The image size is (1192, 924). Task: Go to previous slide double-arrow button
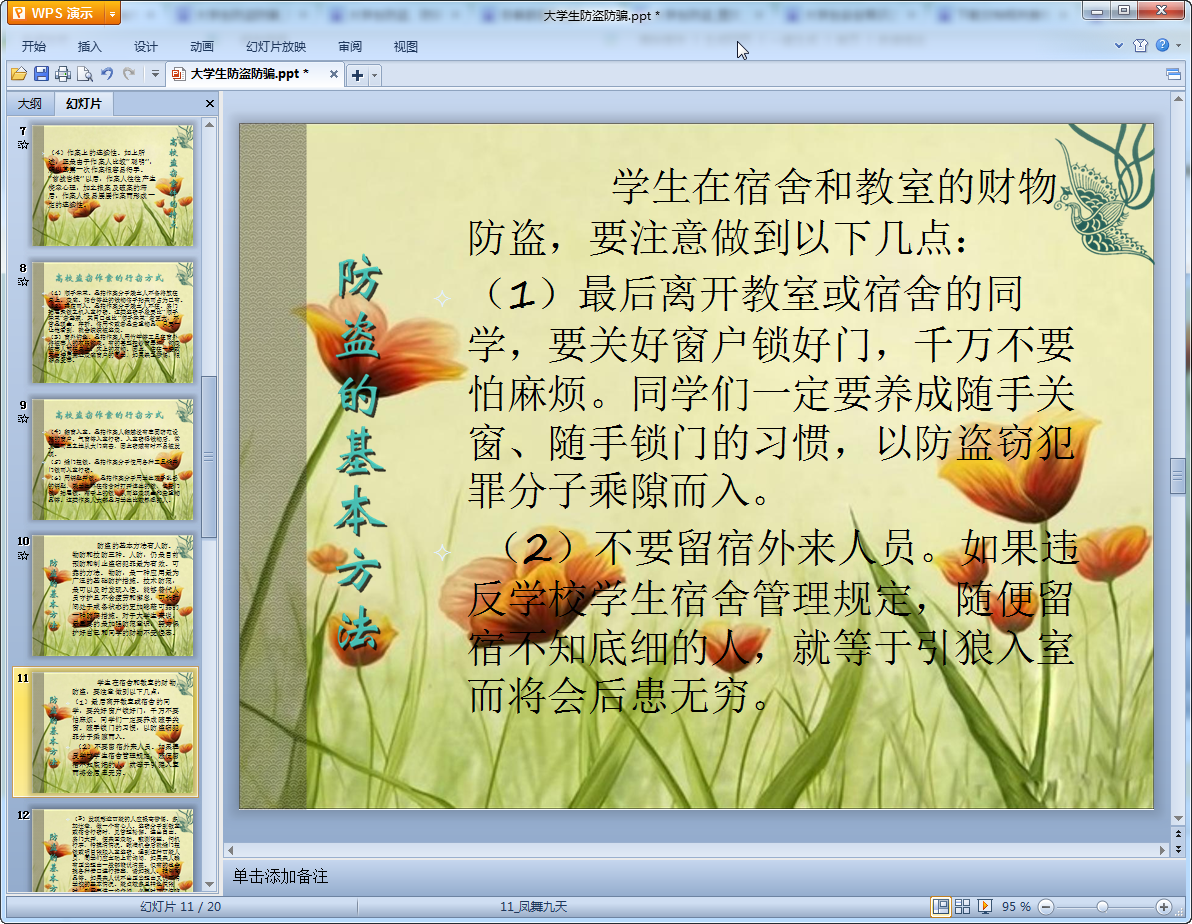pyautogui.click(x=1178, y=834)
